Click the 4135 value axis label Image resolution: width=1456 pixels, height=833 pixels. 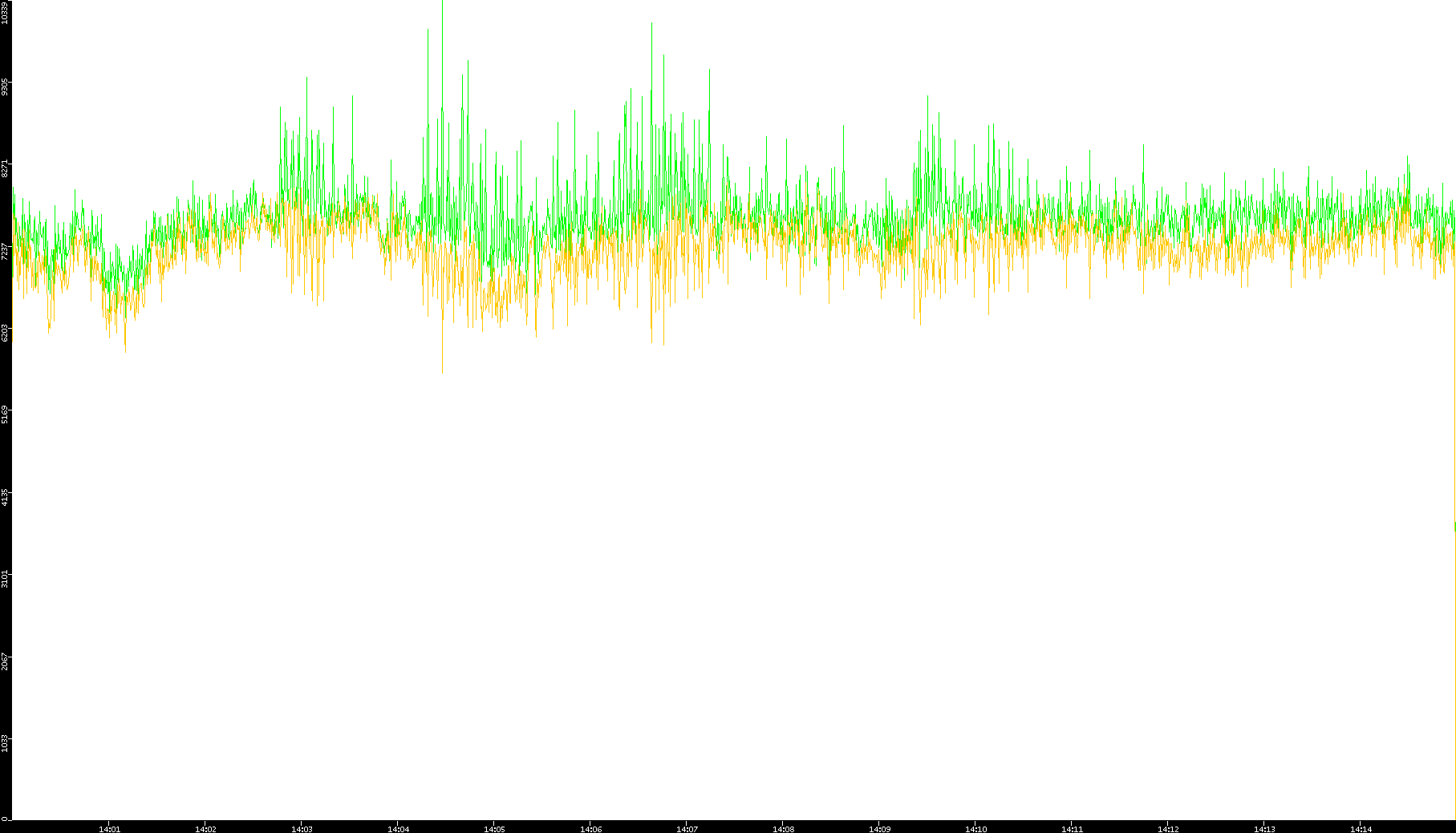[5, 497]
